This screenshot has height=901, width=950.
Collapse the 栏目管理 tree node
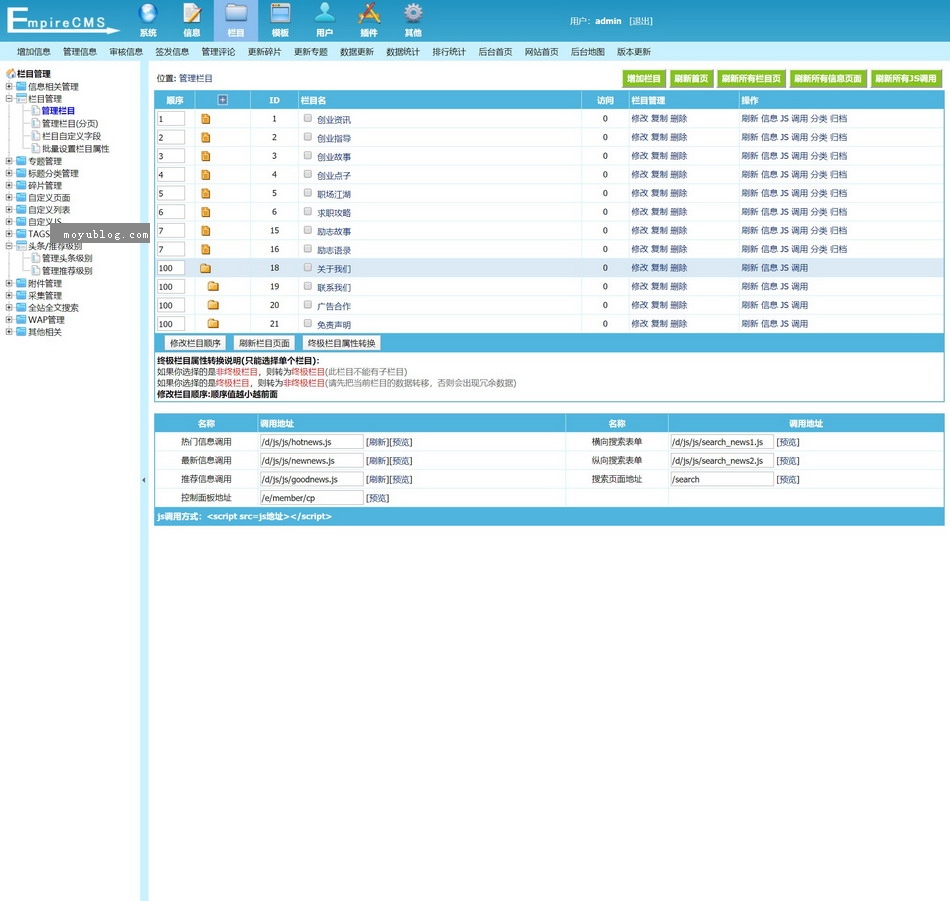9,99
